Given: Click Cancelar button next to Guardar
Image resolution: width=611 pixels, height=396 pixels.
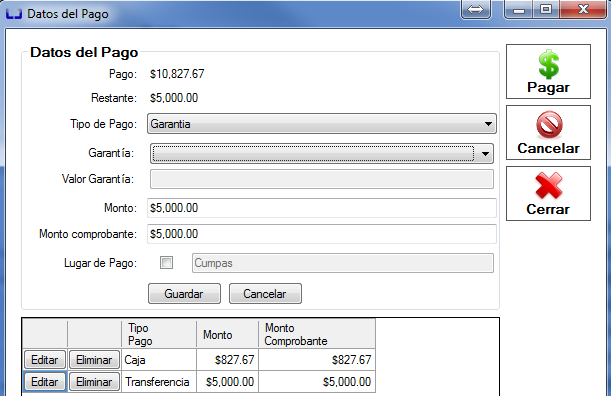Looking at the screenshot, I should 265,293.
